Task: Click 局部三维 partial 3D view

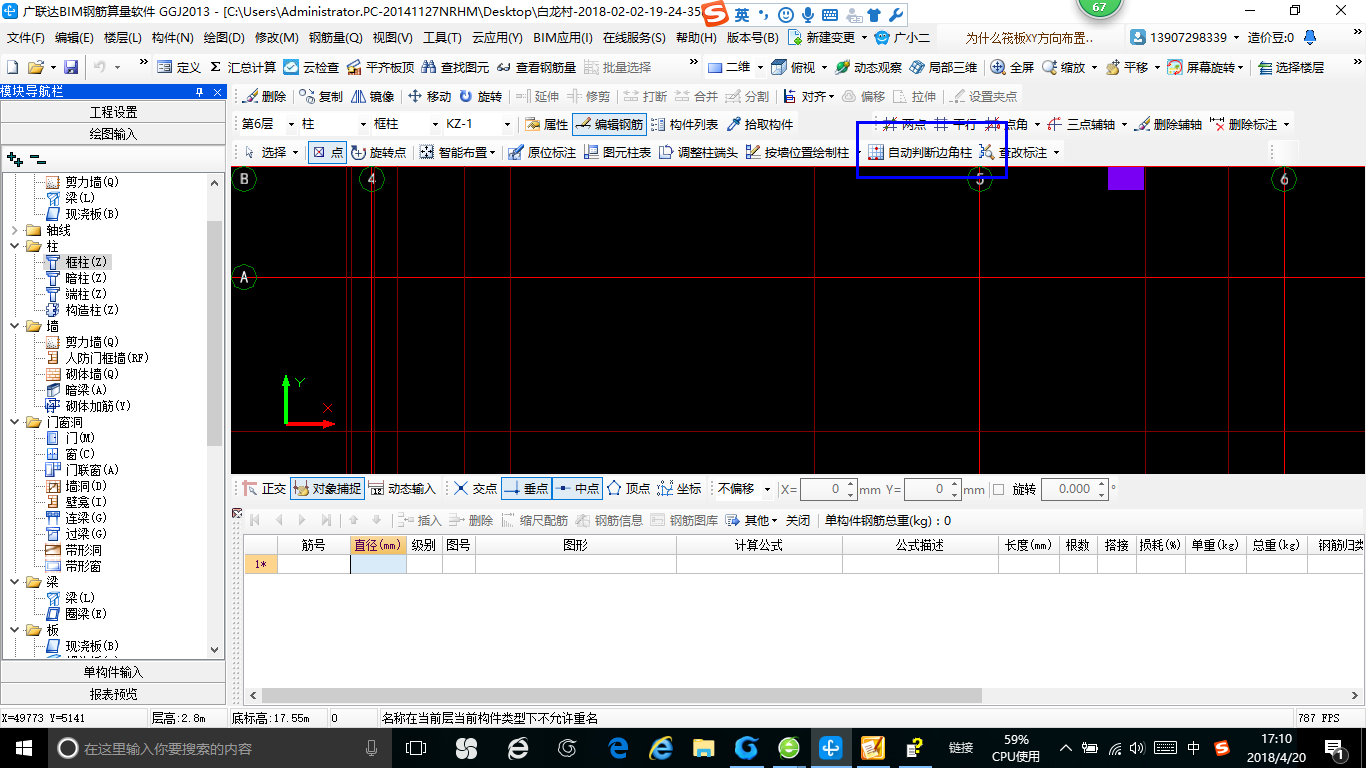Action: pyautogui.click(x=942, y=67)
